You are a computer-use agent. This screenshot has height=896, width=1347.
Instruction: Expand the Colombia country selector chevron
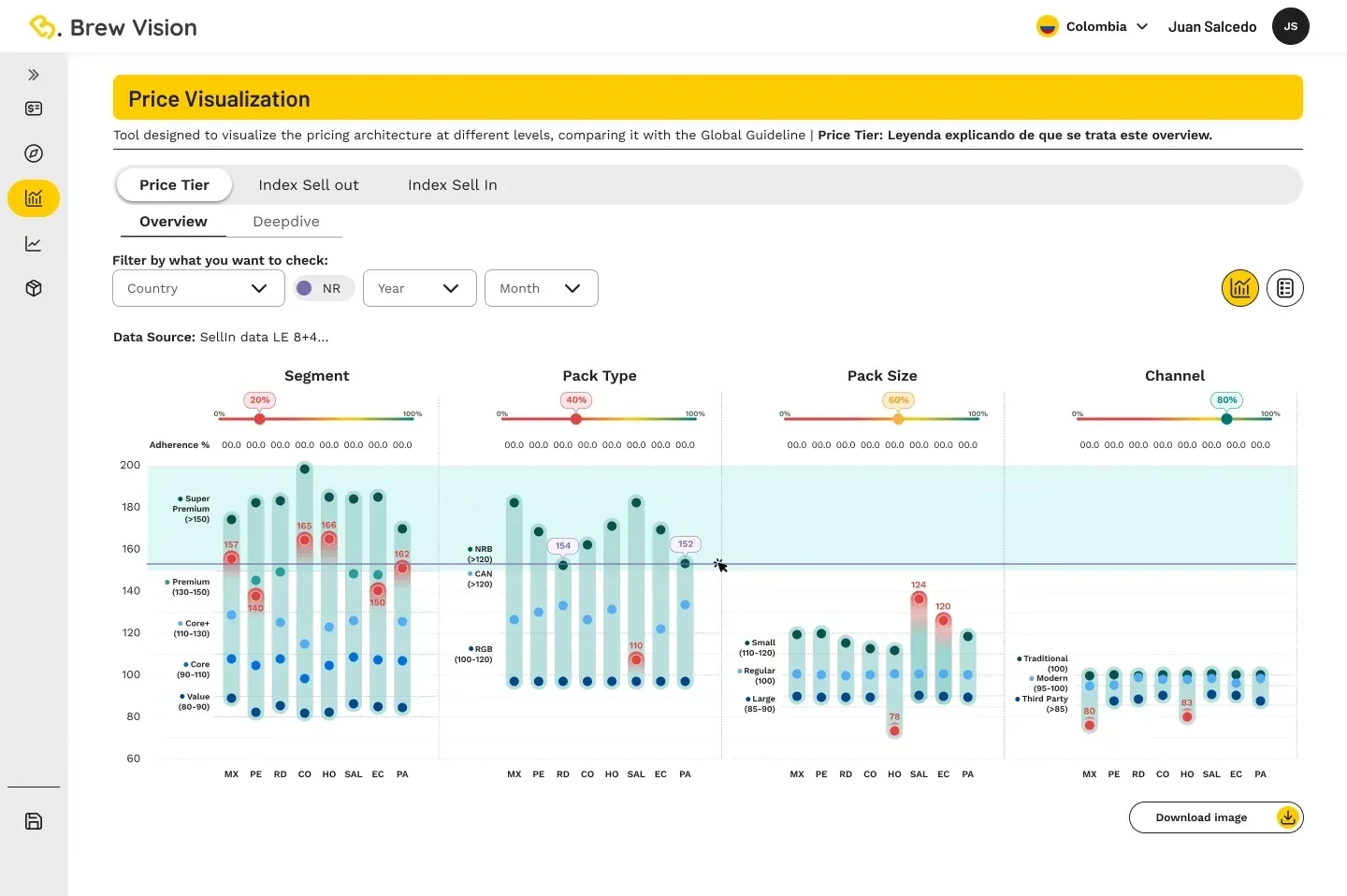point(1142,27)
